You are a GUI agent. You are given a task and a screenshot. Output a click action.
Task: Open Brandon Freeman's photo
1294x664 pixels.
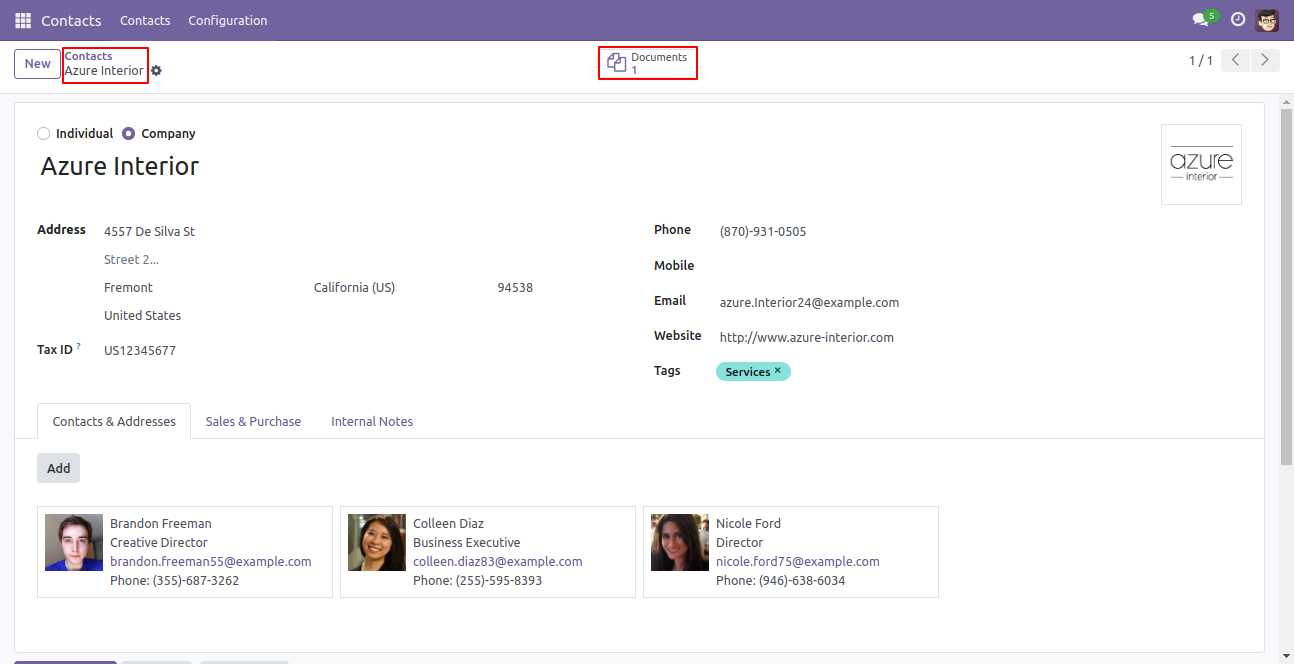tap(74, 543)
